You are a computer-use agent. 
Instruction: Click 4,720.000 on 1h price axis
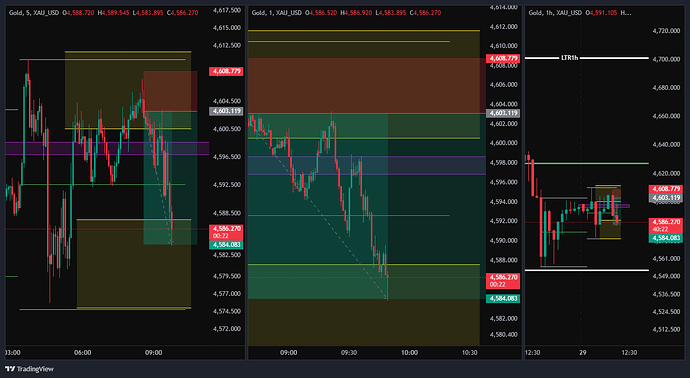666,31
